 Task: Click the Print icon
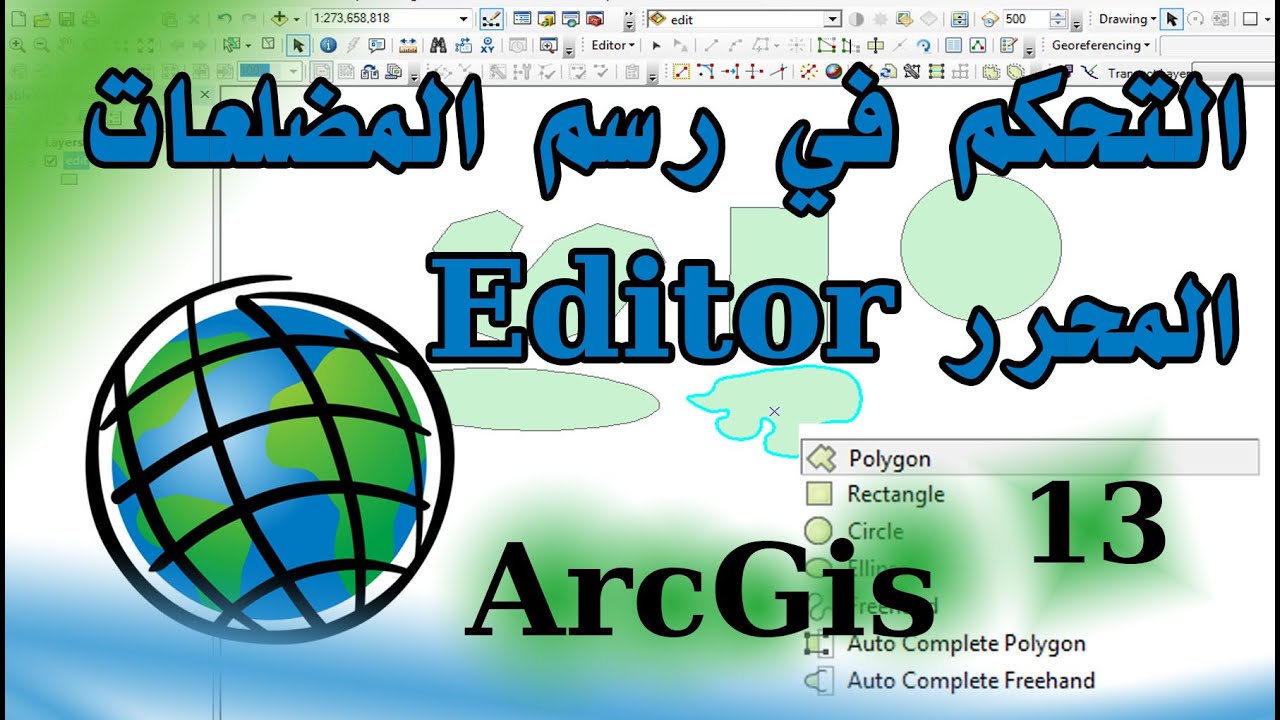tap(91, 19)
